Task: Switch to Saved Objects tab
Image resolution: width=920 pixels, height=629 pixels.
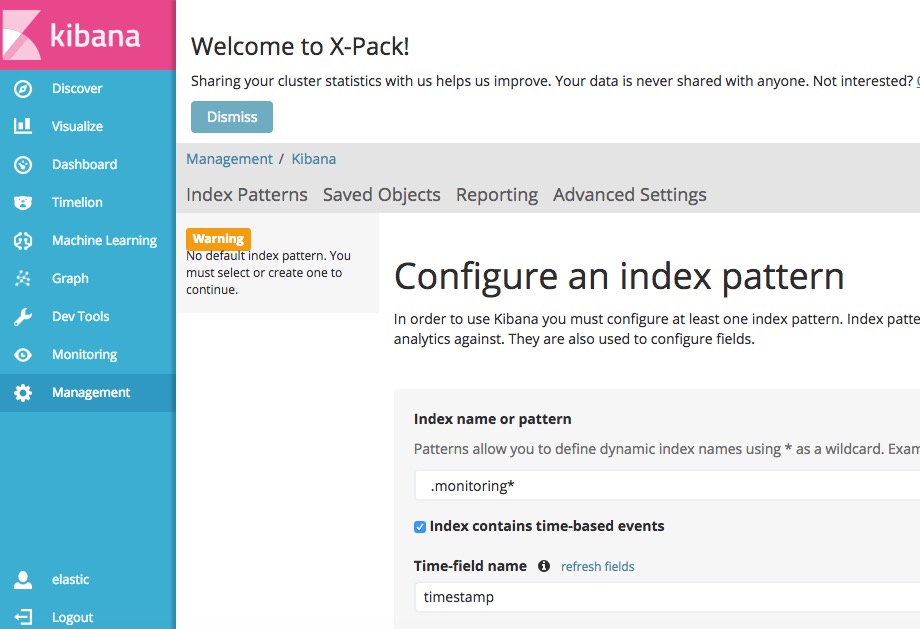Action: coord(381,195)
